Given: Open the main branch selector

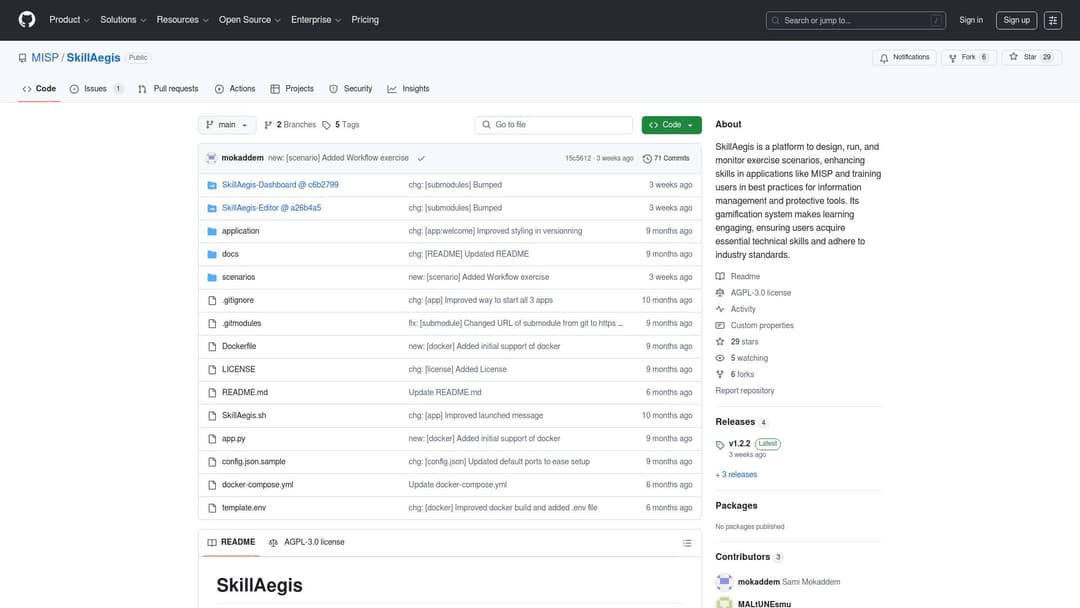Looking at the screenshot, I should tap(227, 125).
